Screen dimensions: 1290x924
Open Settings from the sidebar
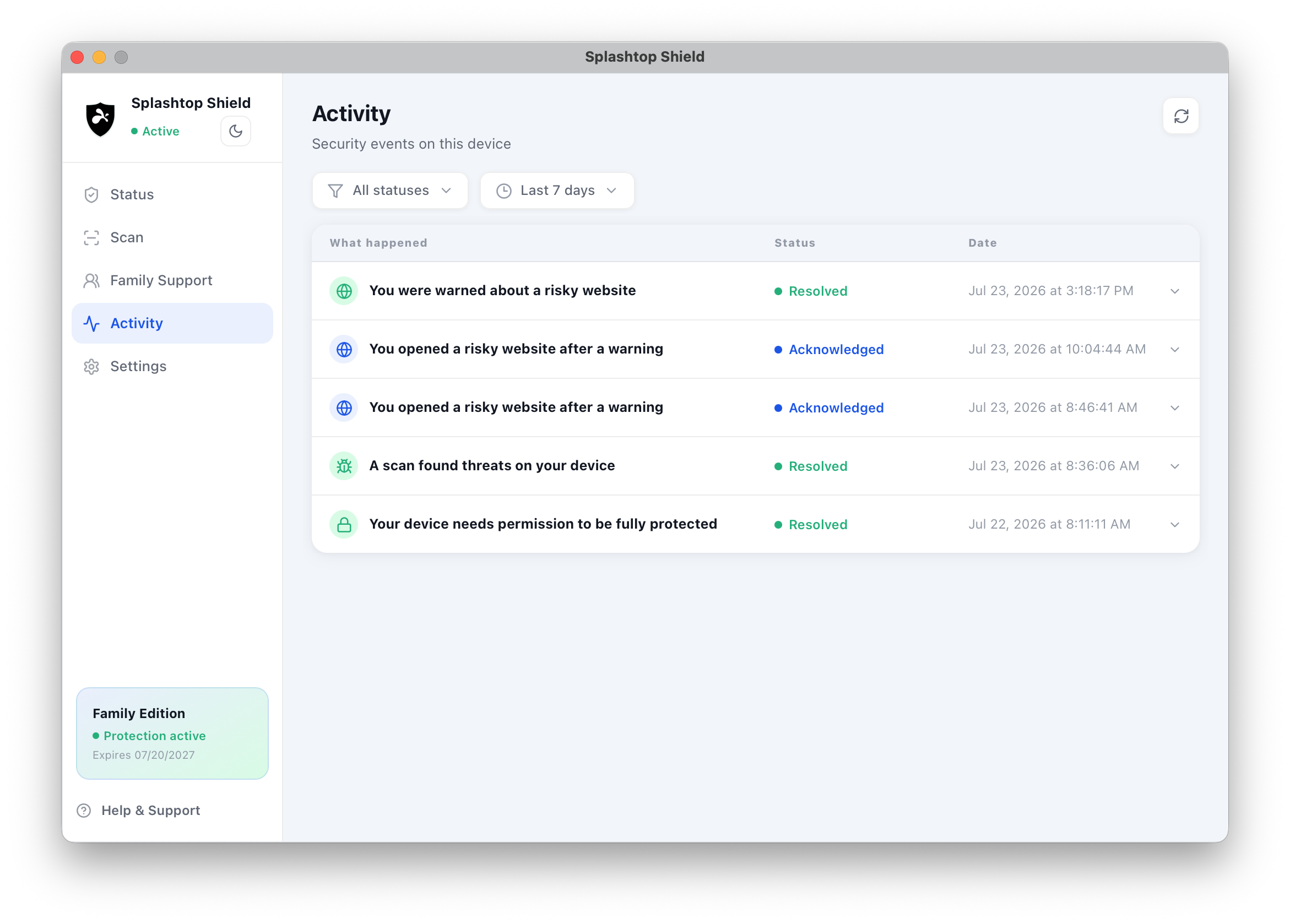tap(172, 366)
